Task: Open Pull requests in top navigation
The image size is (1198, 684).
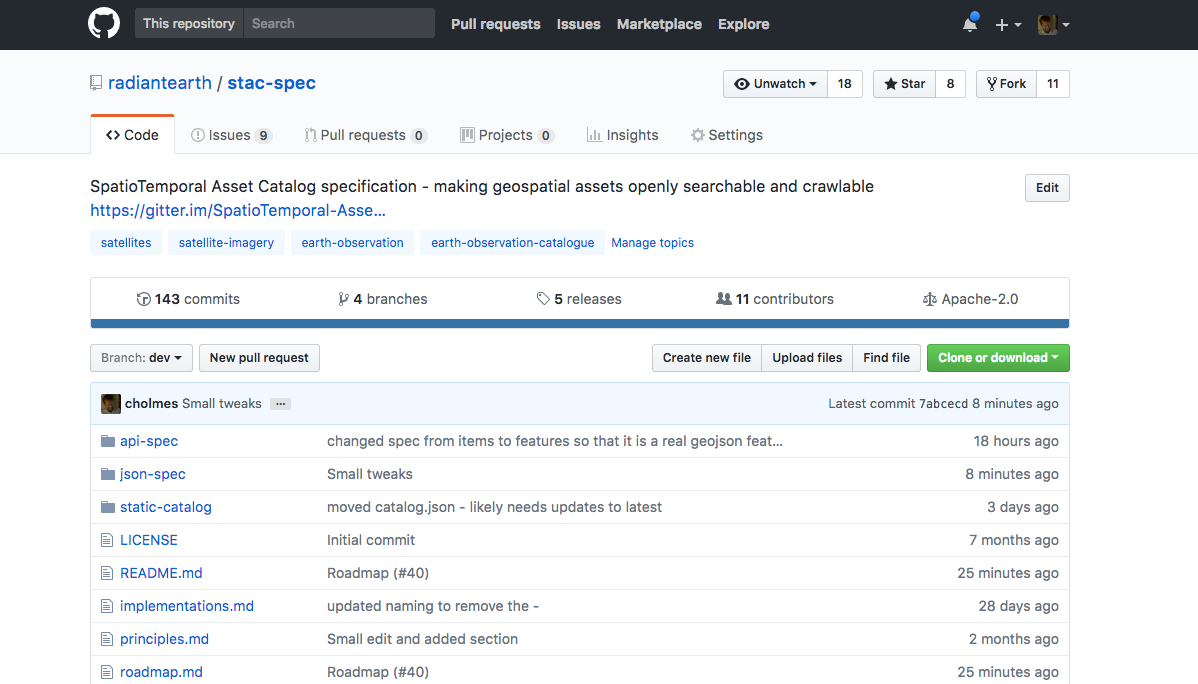Action: tap(496, 24)
